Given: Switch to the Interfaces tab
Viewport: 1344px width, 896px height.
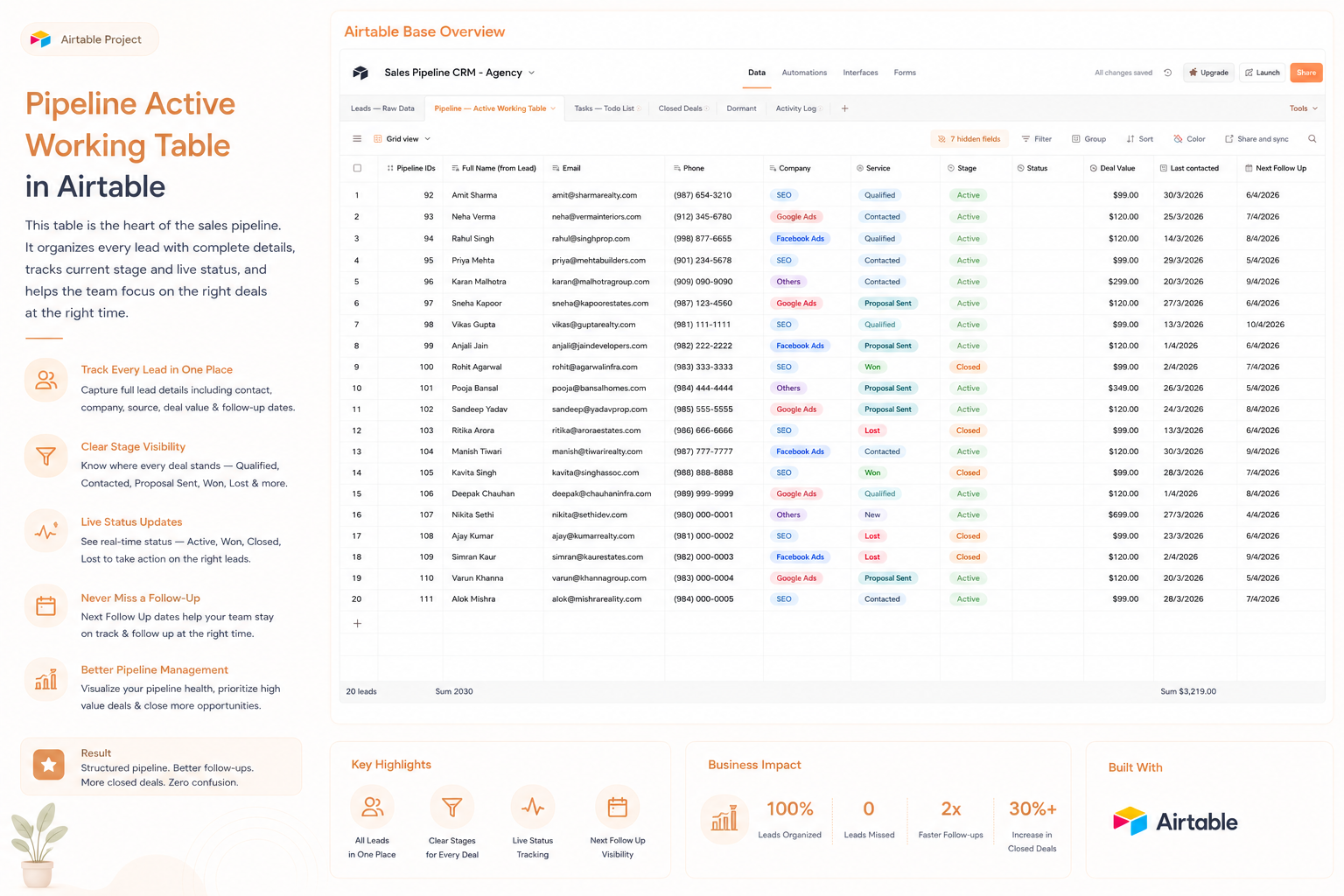Looking at the screenshot, I should point(860,73).
